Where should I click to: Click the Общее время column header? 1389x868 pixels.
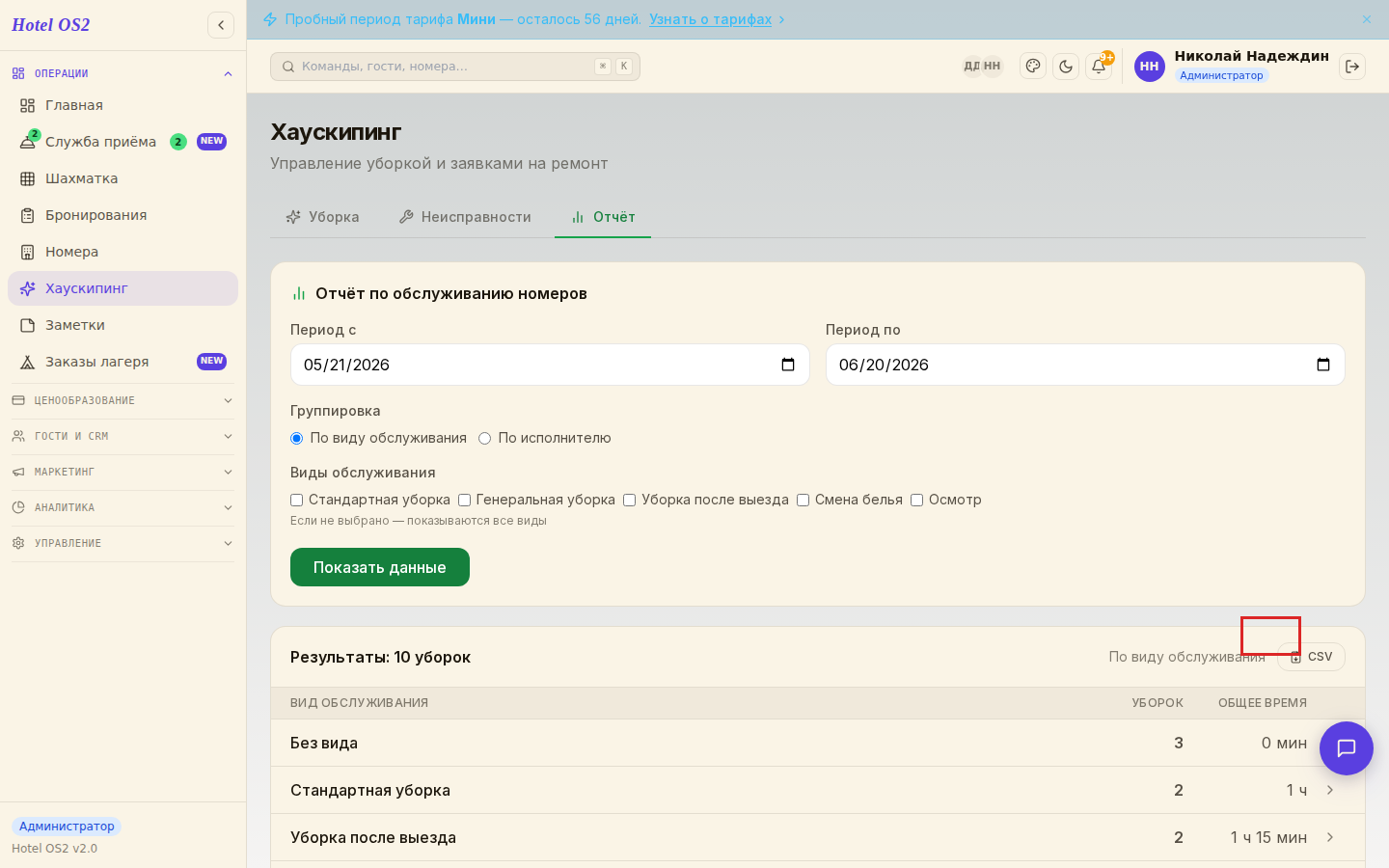[x=1263, y=703]
